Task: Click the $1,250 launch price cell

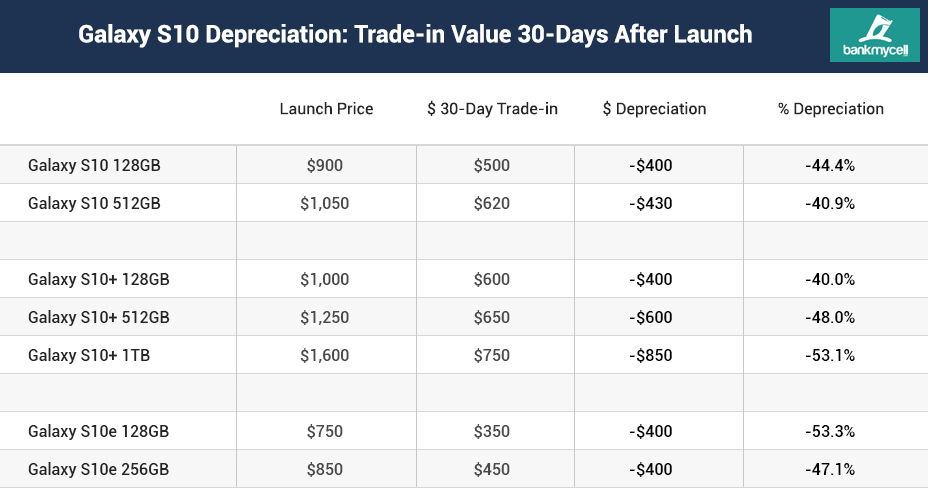Action: pyautogui.click(x=325, y=317)
